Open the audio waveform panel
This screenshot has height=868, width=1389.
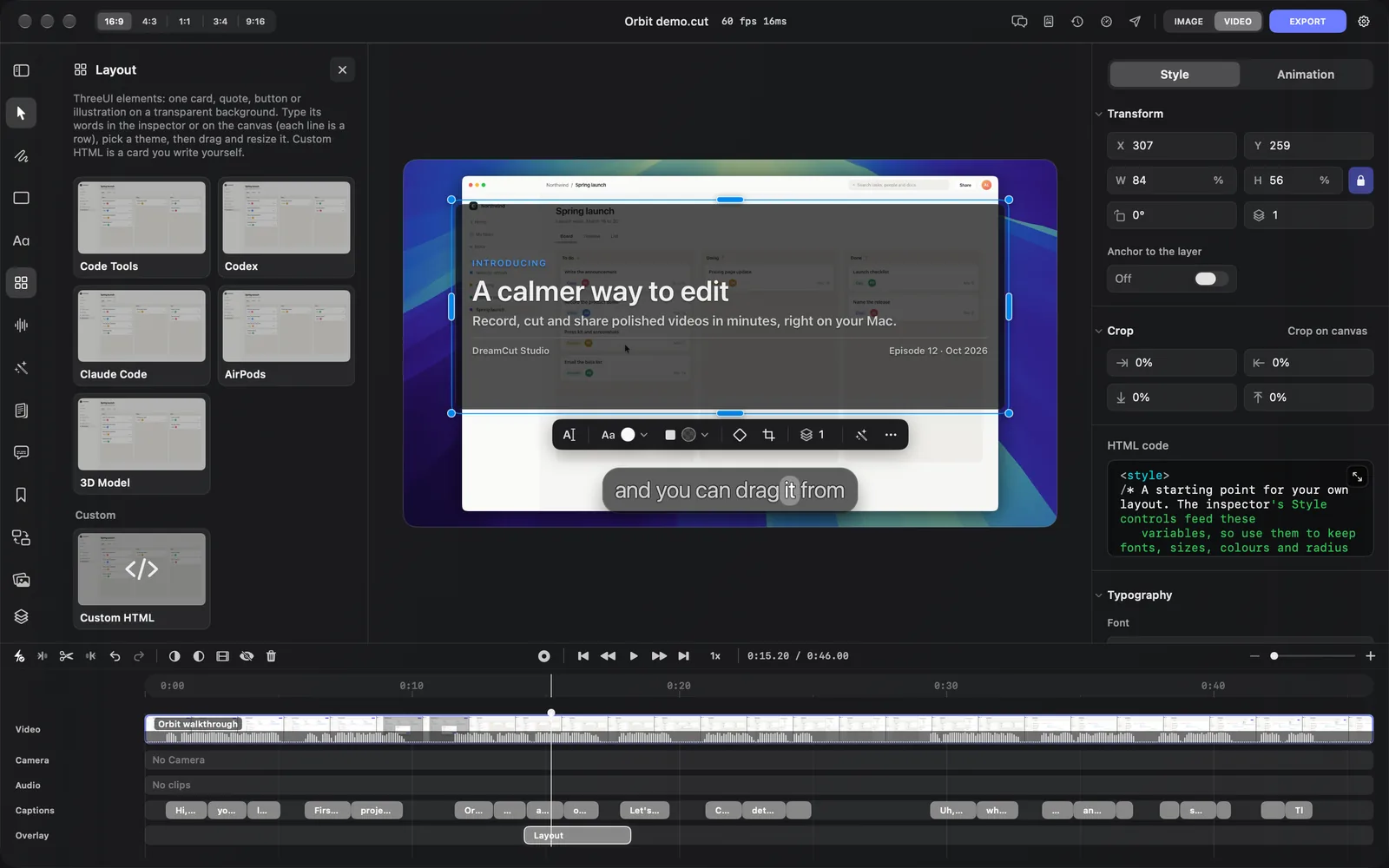pos(21,325)
